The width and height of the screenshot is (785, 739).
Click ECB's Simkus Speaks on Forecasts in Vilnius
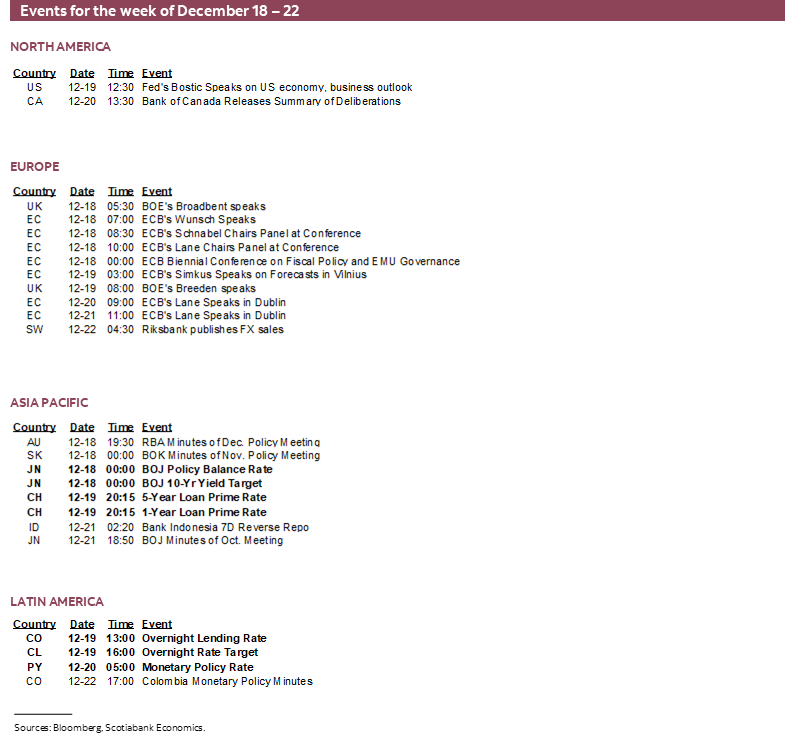tap(254, 275)
